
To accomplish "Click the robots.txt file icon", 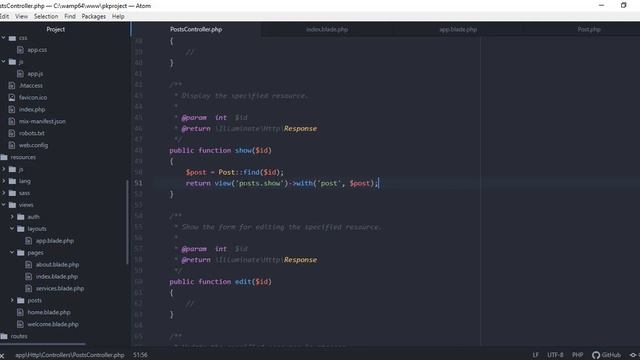I will (x=12, y=133).
